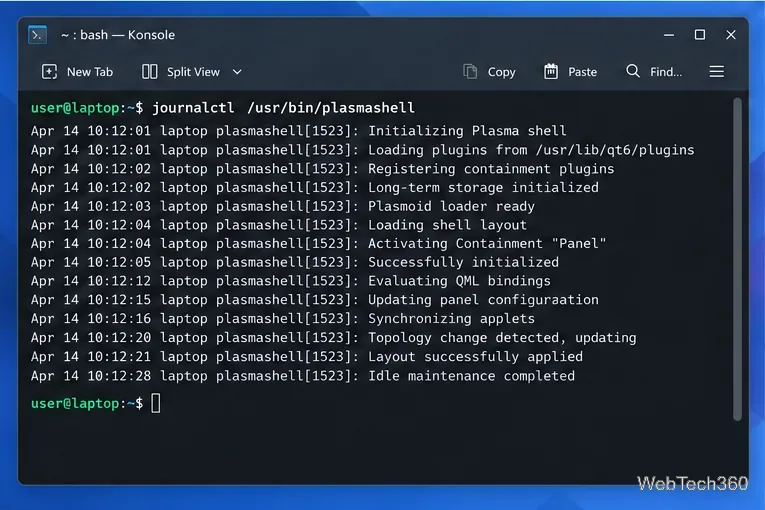The height and width of the screenshot is (510, 765).
Task: Click the cursor at the bottom prompt
Action: 156,404
